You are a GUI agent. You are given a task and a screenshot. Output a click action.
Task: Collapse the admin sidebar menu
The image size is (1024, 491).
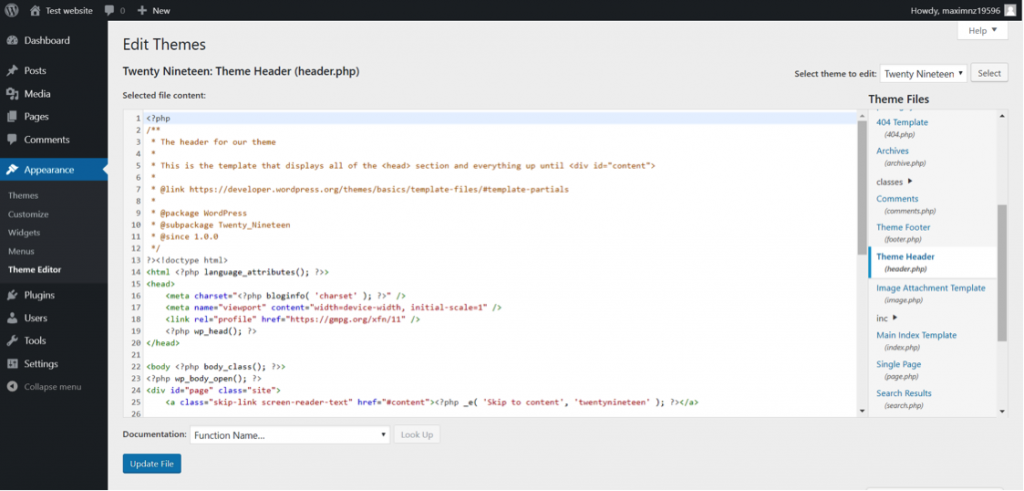click(44, 387)
